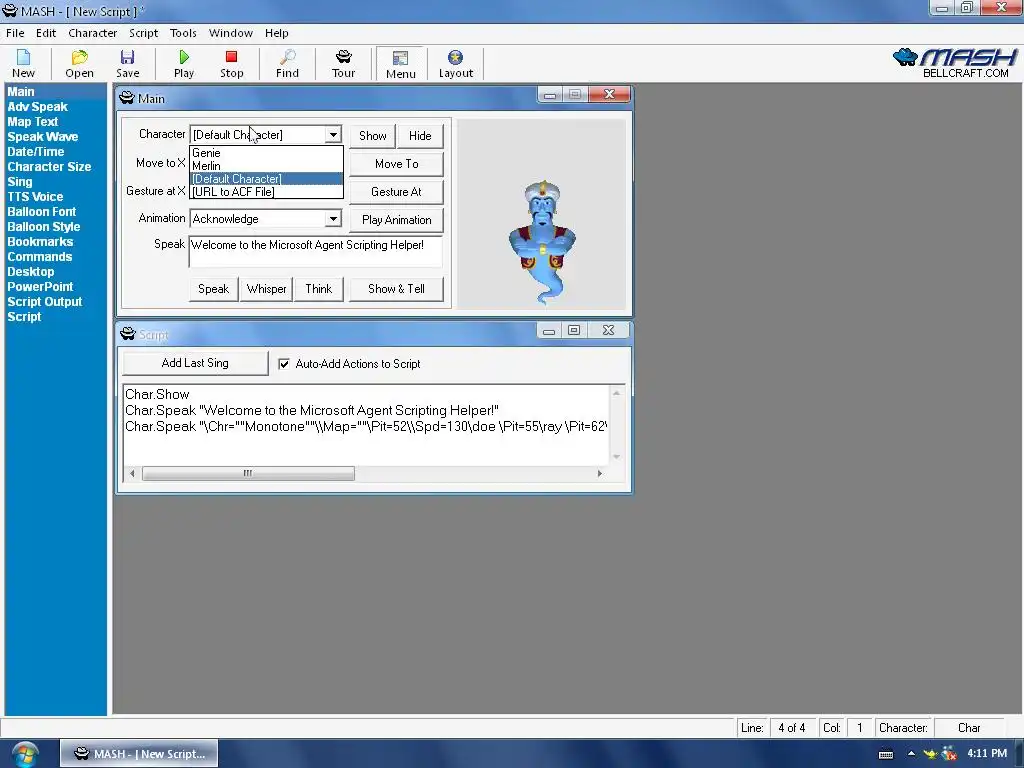Open the Window menu
The width and height of the screenshot is (1024, 768).
tap(231, 33)
